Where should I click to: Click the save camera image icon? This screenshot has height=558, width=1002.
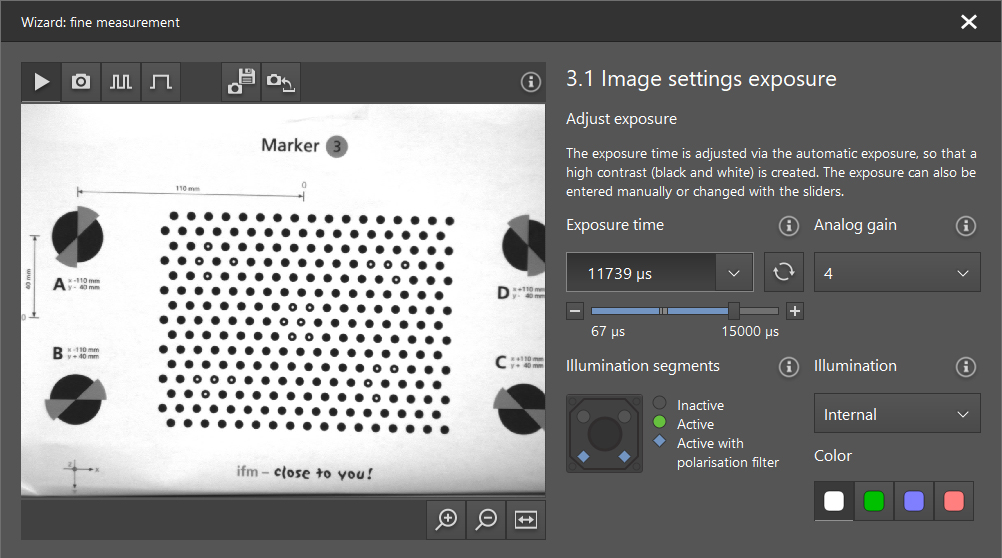click(241, 82)
